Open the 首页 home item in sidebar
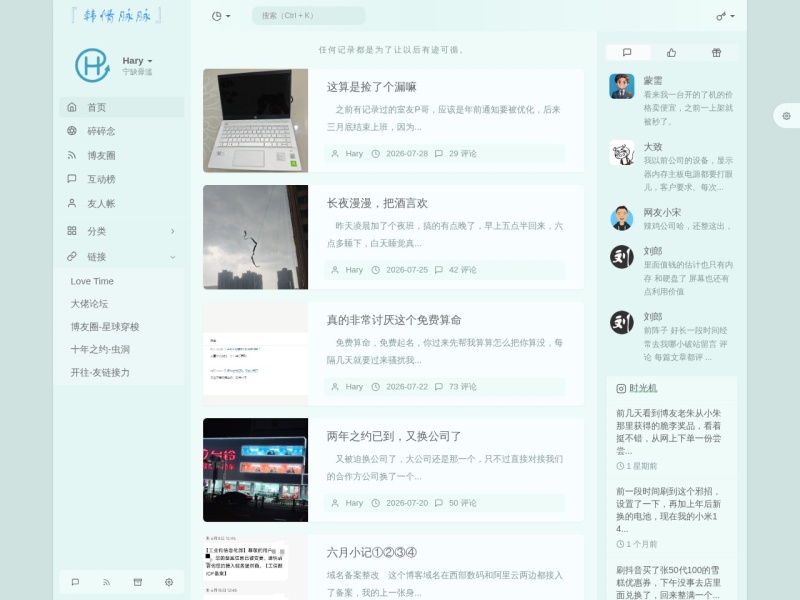Image resolution: width=800 pixels, height=600 pixels. [121, 107]
